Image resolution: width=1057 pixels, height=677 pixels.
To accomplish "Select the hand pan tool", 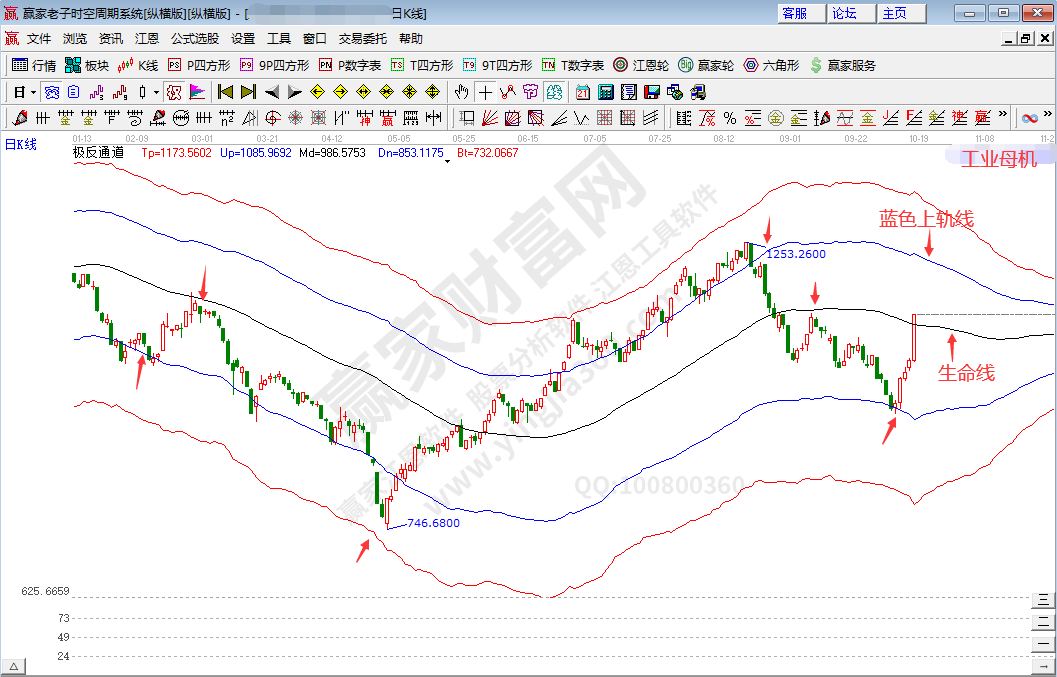I will [x=461, y=92].
